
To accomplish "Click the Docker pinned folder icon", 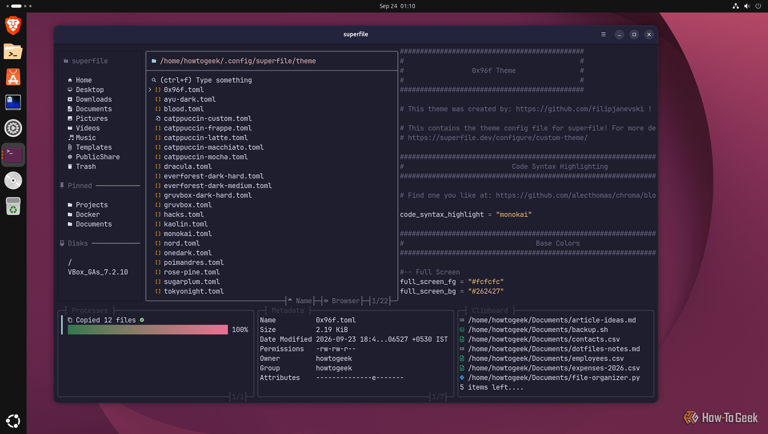I will [x=70, y=215].
